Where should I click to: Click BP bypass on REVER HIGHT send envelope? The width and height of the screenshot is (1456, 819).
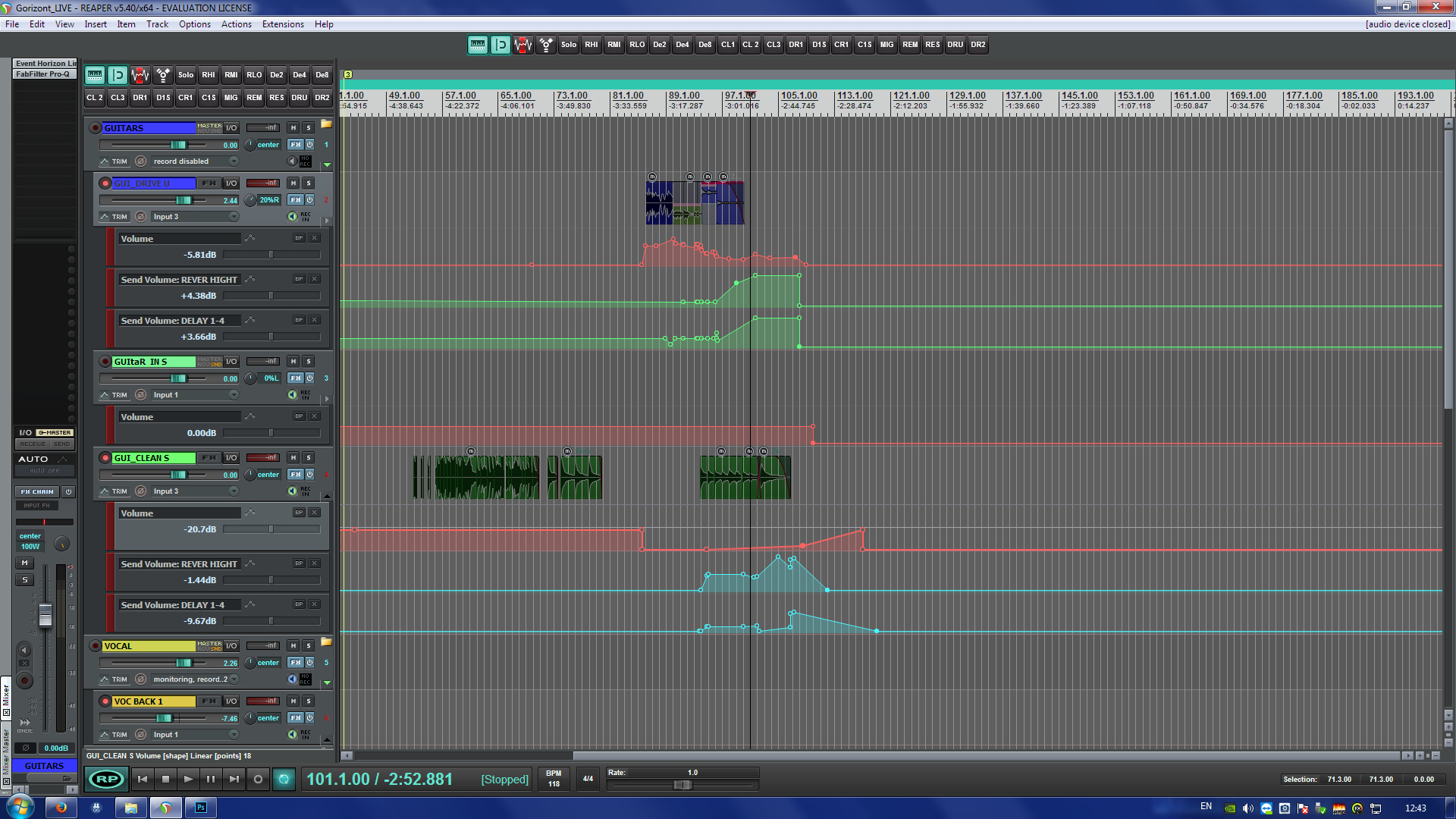pyautogui.click(x=299, y=279)
